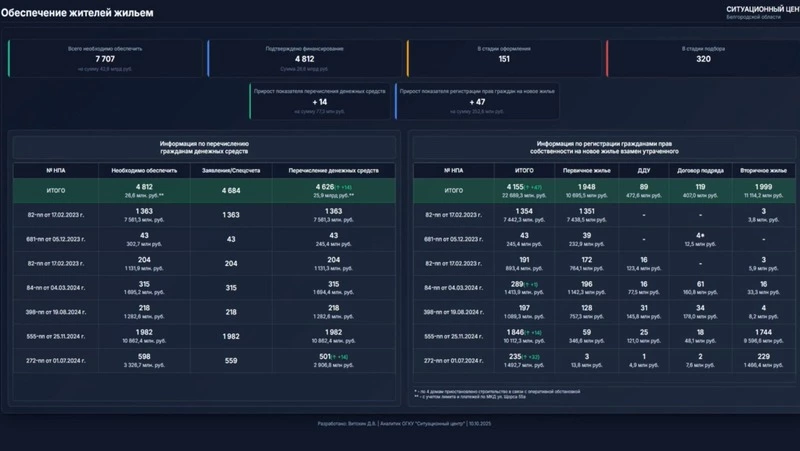Screen dimensions: 800x451
Task: Click the "Необходимо обеспечить" column header
Action: pyautogui.click(x=144, y=170)
